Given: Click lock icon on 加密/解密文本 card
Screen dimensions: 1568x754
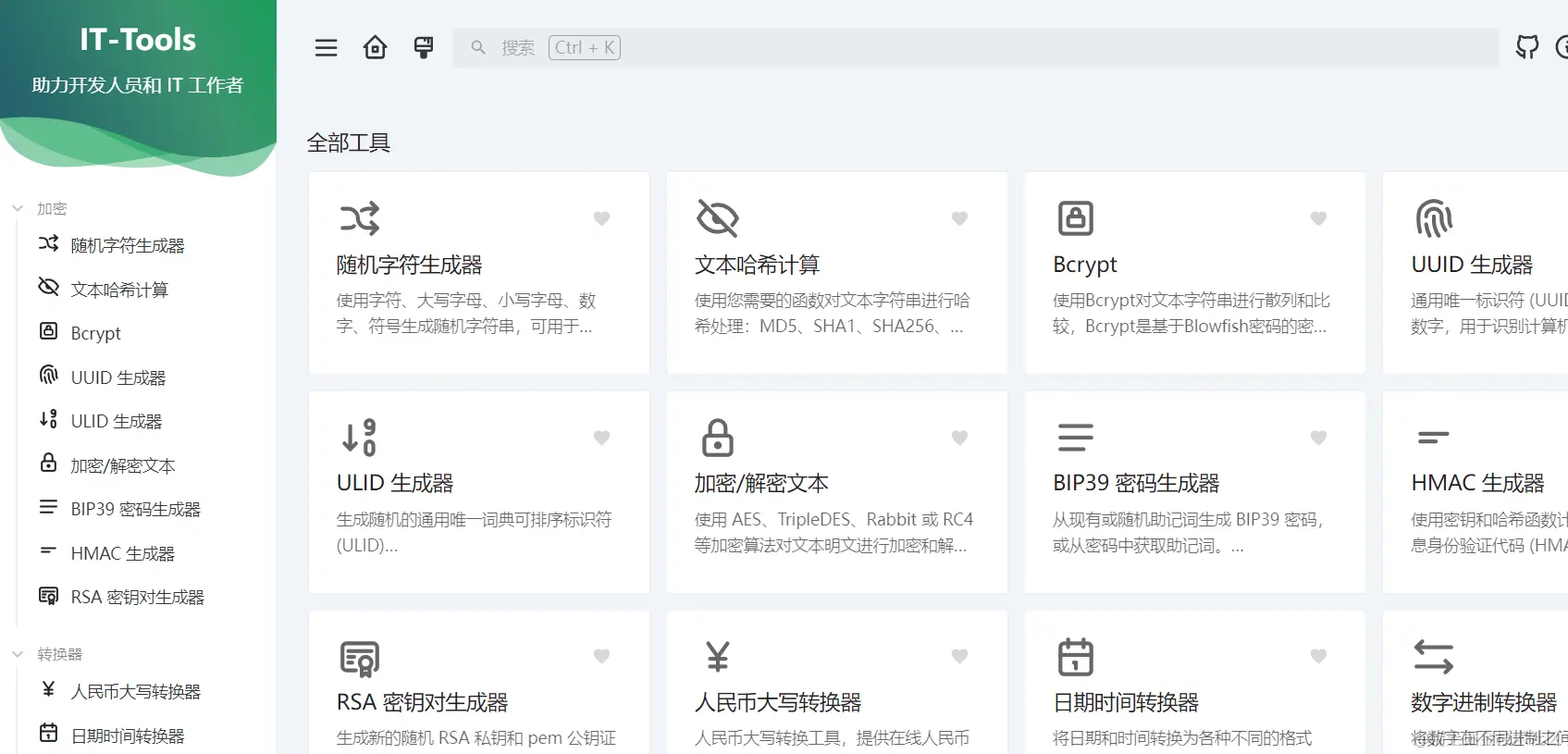Looking at the screenshot, I should point(718,437).
